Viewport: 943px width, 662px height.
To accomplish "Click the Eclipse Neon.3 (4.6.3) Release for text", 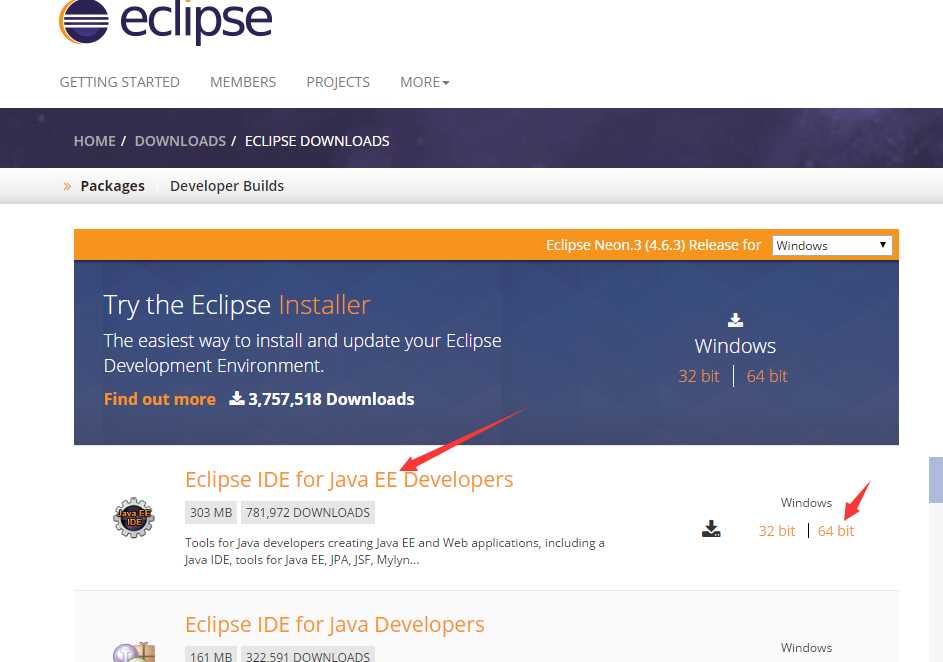I will (653, 245).
